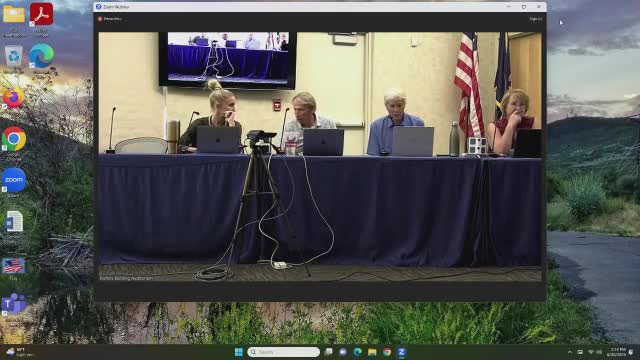Open network settings from the tray
The height and width of the screenshot is (360, 640).
point(590,352)
